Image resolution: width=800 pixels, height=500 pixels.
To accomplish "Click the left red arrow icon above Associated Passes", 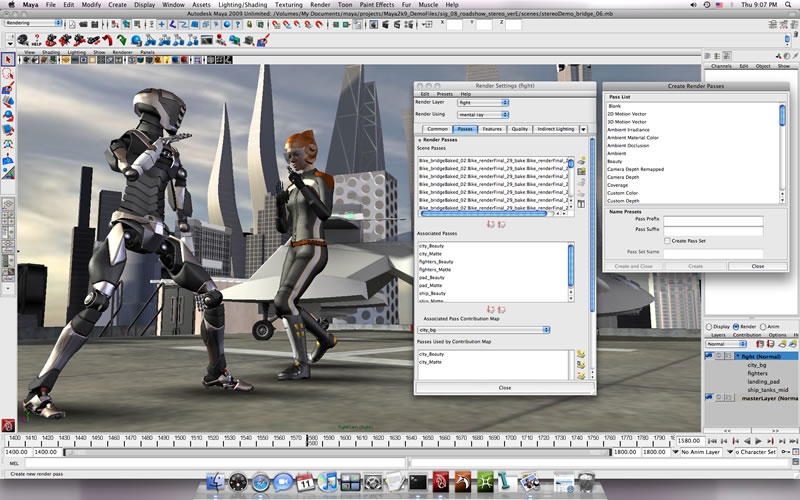I will coord(490,224).
